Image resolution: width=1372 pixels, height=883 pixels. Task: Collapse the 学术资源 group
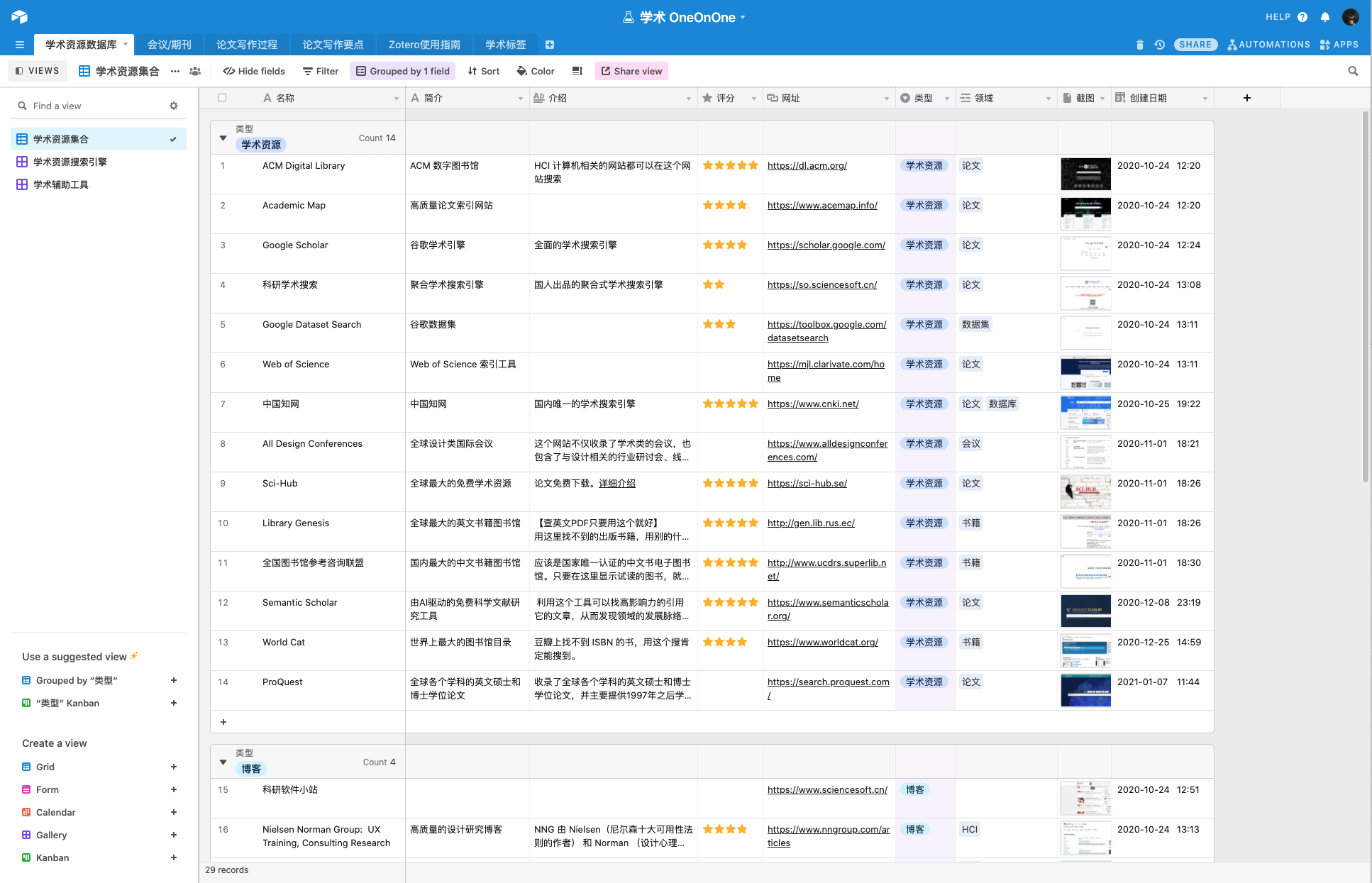click(x=223, y=138)
